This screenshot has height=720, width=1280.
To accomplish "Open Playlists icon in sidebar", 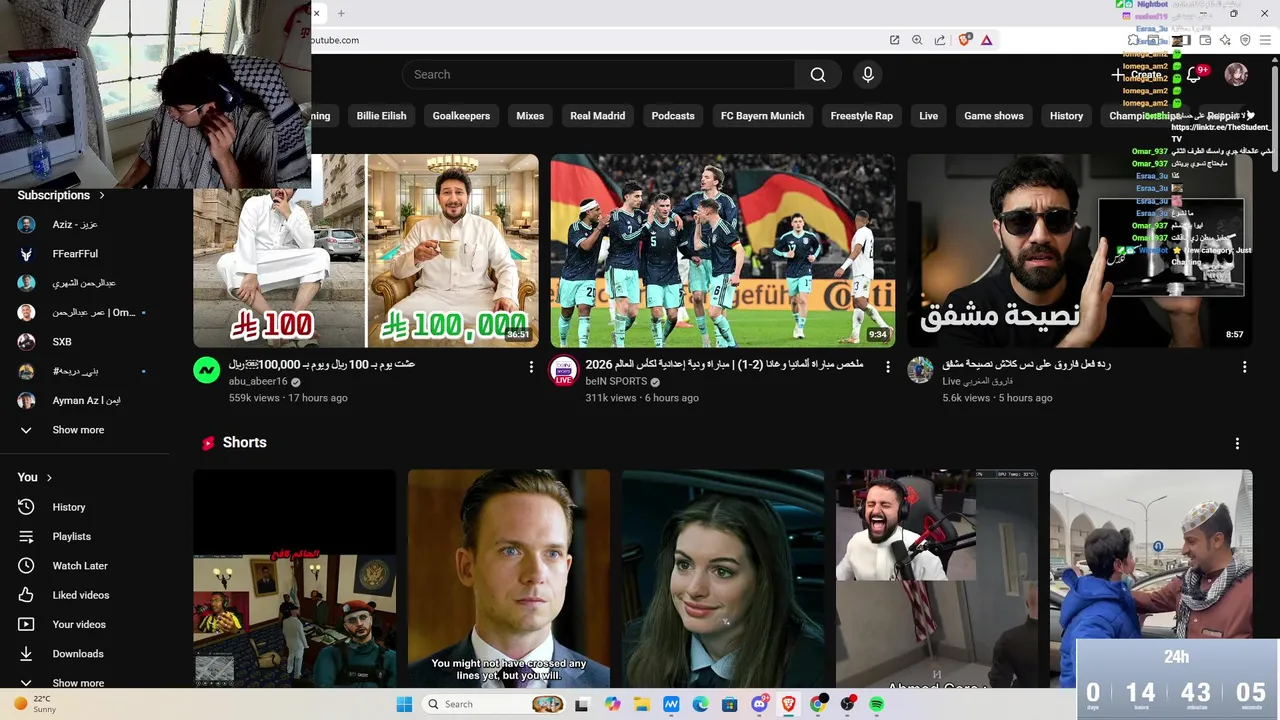I will click(27, 537).
